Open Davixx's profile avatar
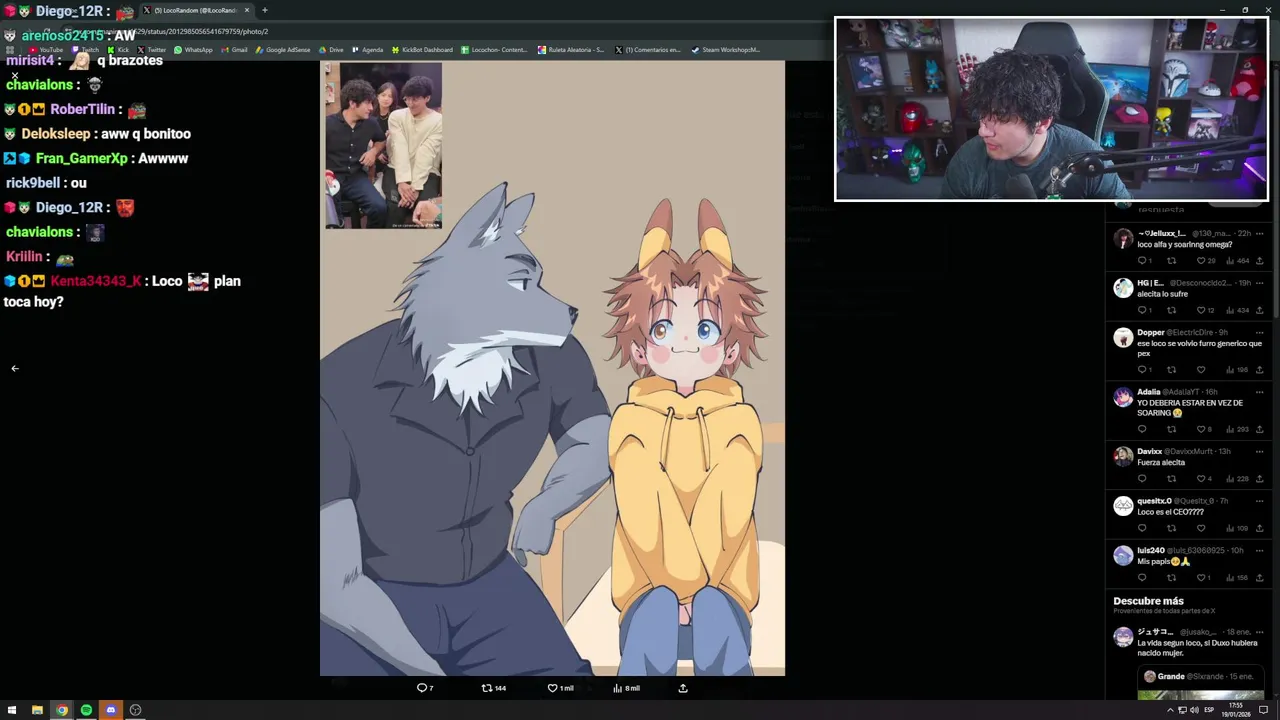The width and height of the screenshot is (1280, 720). click(x=1123, y=457)
